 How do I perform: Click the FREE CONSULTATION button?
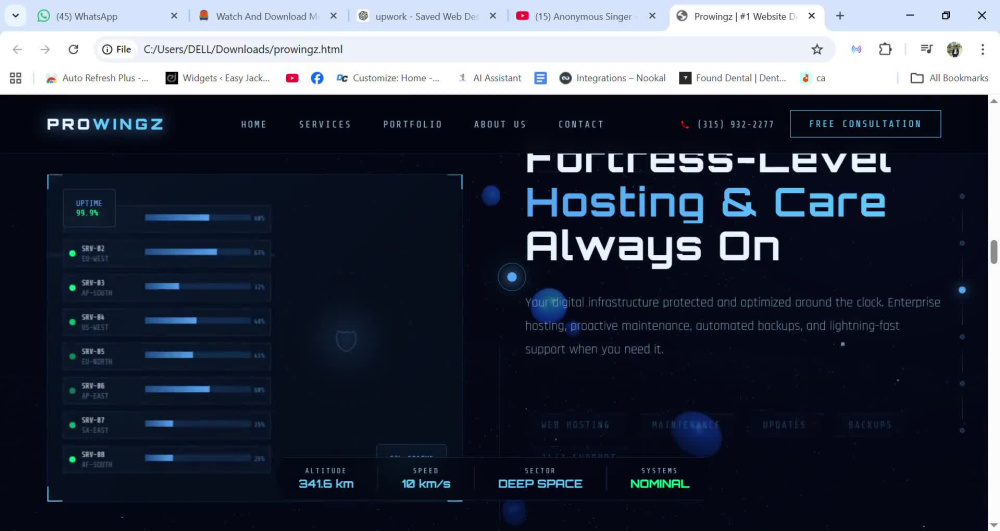click(x=865, y=124)
